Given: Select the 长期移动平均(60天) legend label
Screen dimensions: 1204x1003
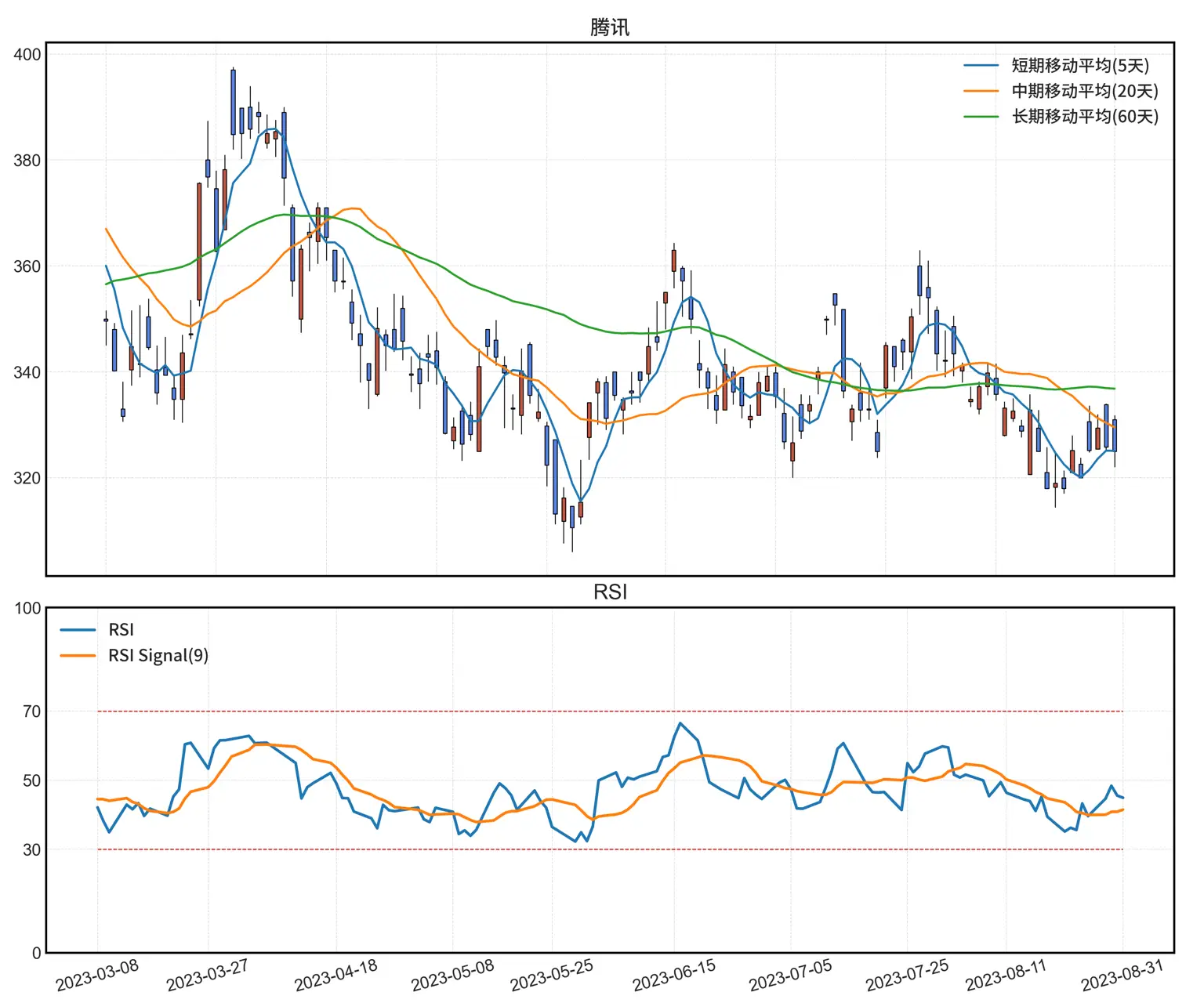Looking at the screenshot, I should coord(1084,116).
